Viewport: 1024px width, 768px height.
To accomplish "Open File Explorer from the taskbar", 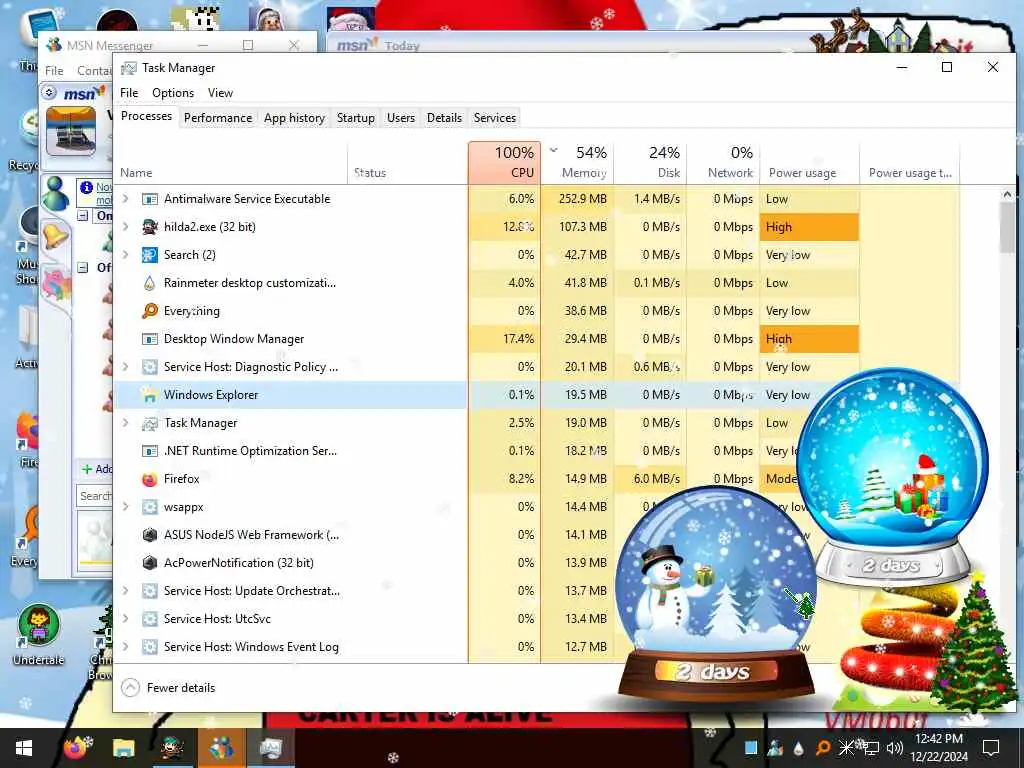I will [x=123, y=748].
